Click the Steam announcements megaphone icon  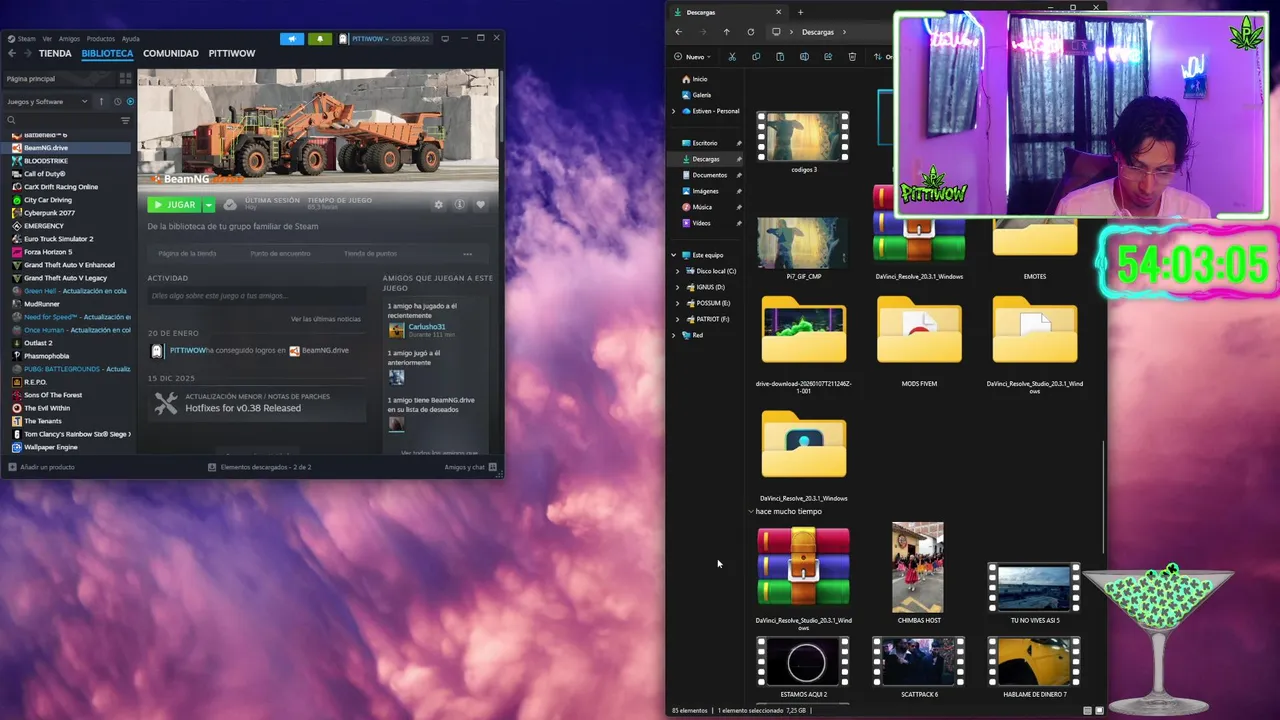click(292, 39)
